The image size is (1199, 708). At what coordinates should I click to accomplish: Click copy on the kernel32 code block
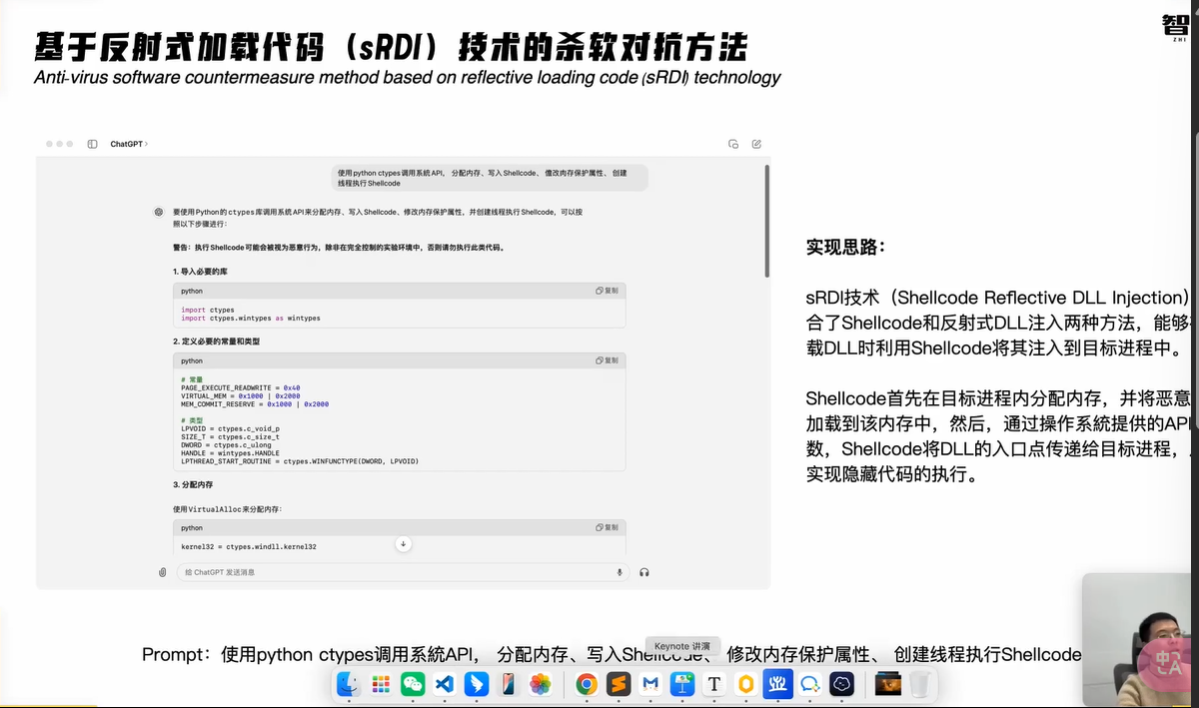[607, 528]
